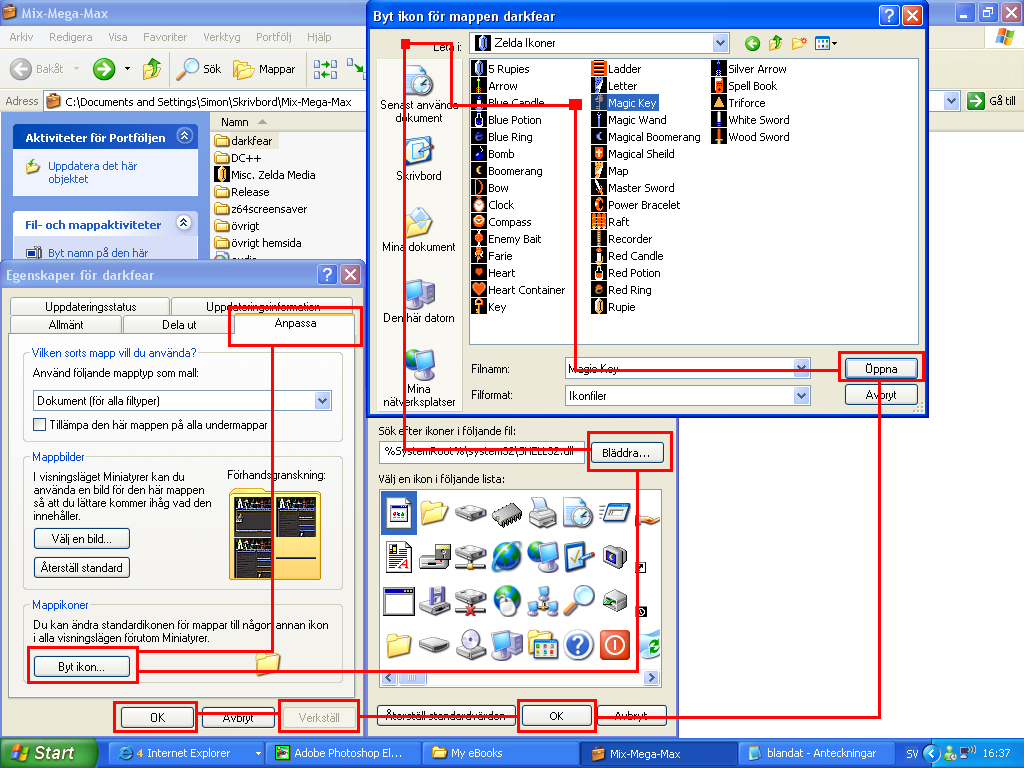Viewport: 1024px width, 768px height.
Task: Create new folder in browse dialog
Action: pyautogui.click(x=798, y=44)
